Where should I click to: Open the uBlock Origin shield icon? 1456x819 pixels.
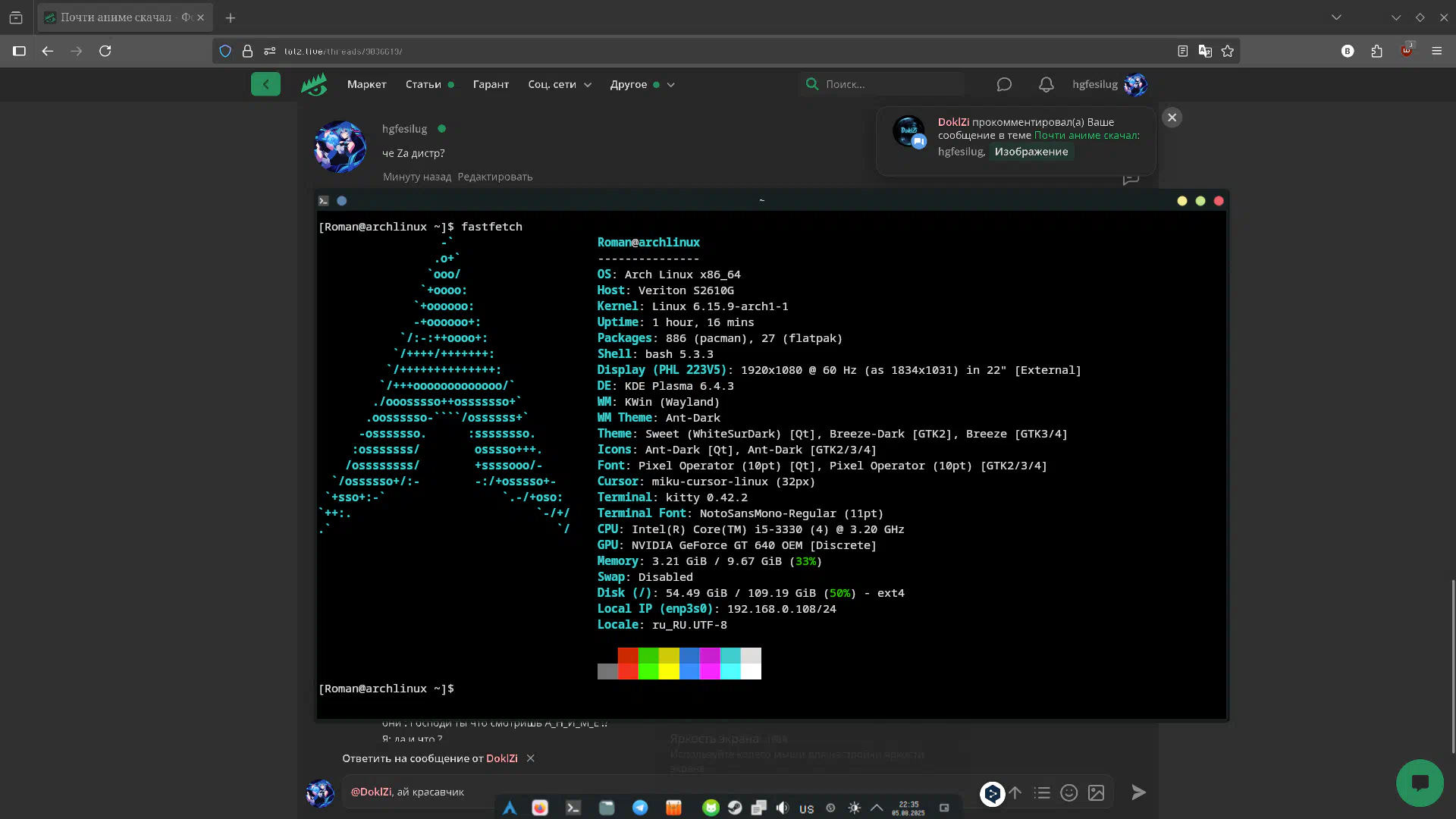(x=1407, y=50)
